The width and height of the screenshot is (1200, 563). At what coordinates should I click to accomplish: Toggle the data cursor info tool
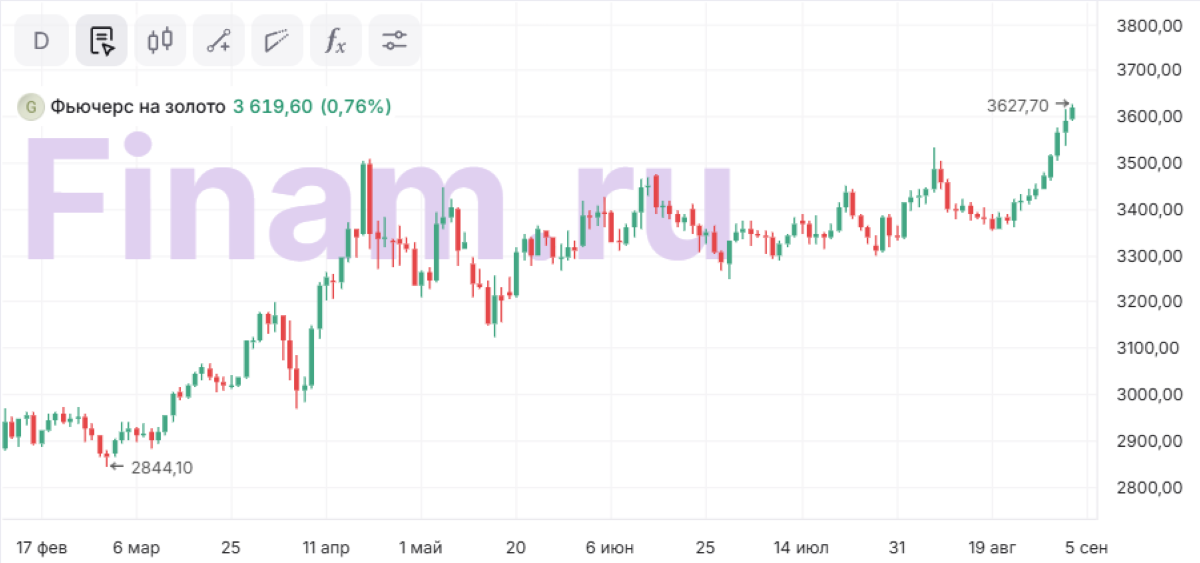click(101, 41)
